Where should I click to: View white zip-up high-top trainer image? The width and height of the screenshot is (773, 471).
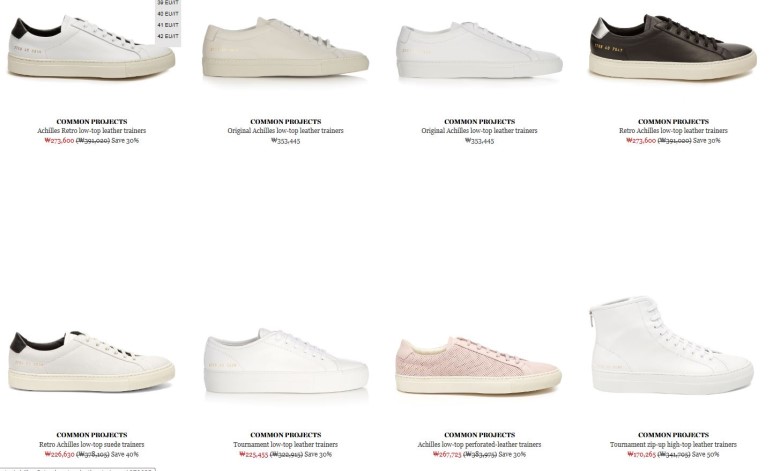[x=672, y=345]
